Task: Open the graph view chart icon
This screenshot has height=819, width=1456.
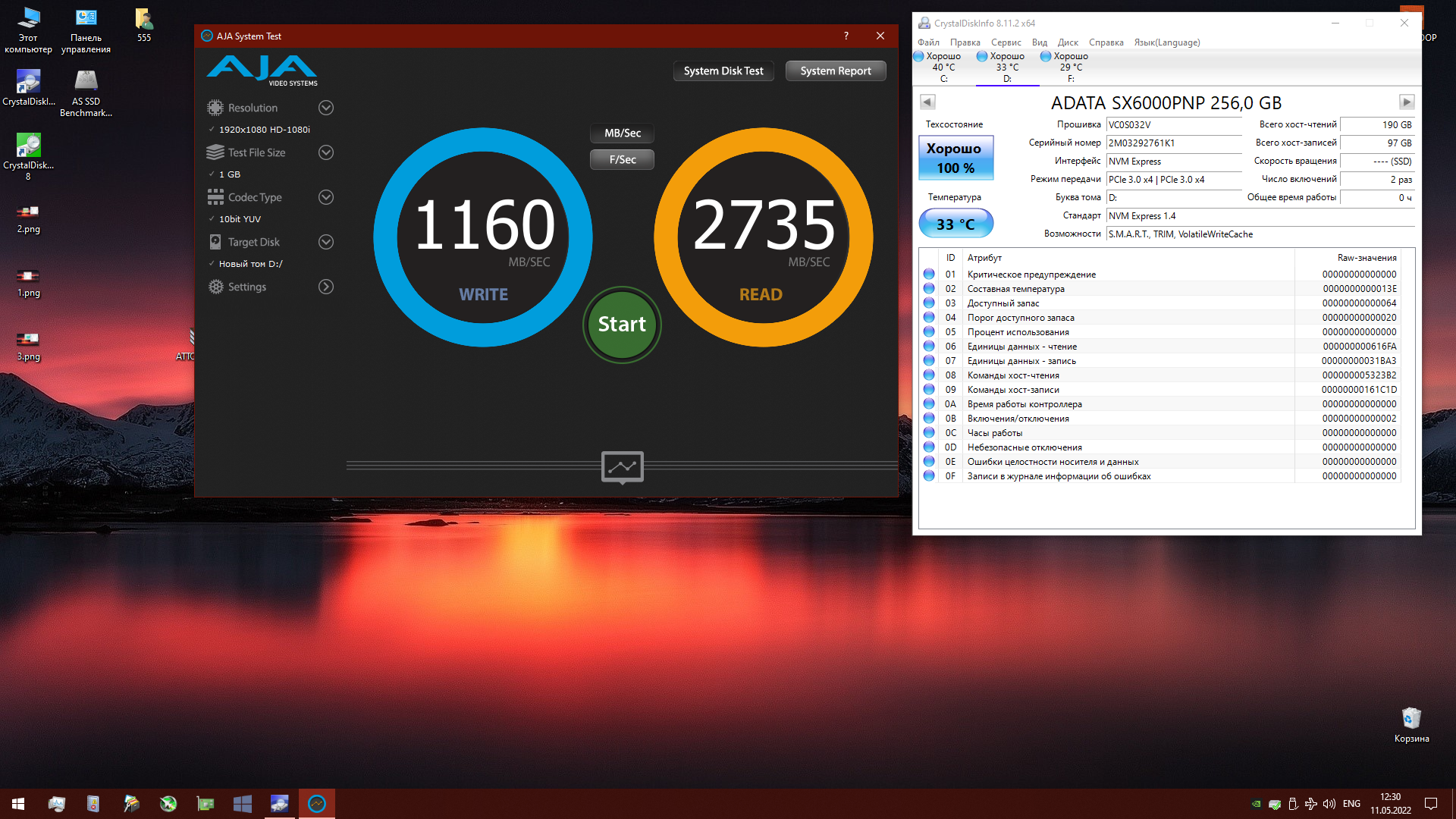Action: (622, 466)
